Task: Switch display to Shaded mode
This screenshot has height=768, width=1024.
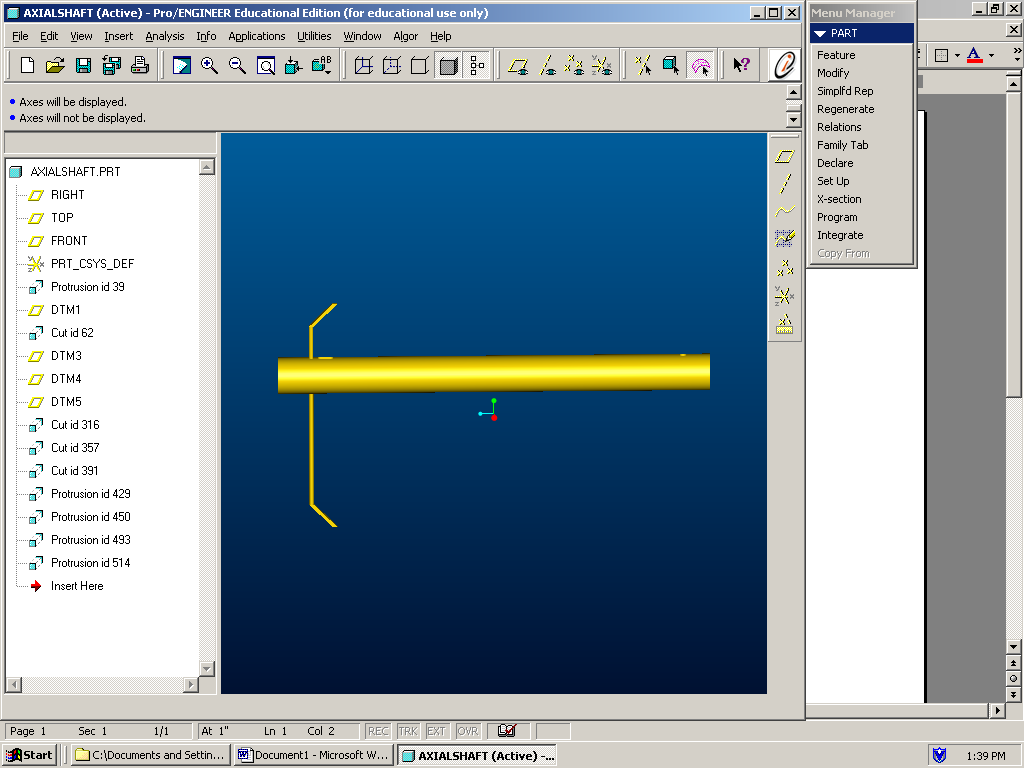Action: [x=449, y=65]
